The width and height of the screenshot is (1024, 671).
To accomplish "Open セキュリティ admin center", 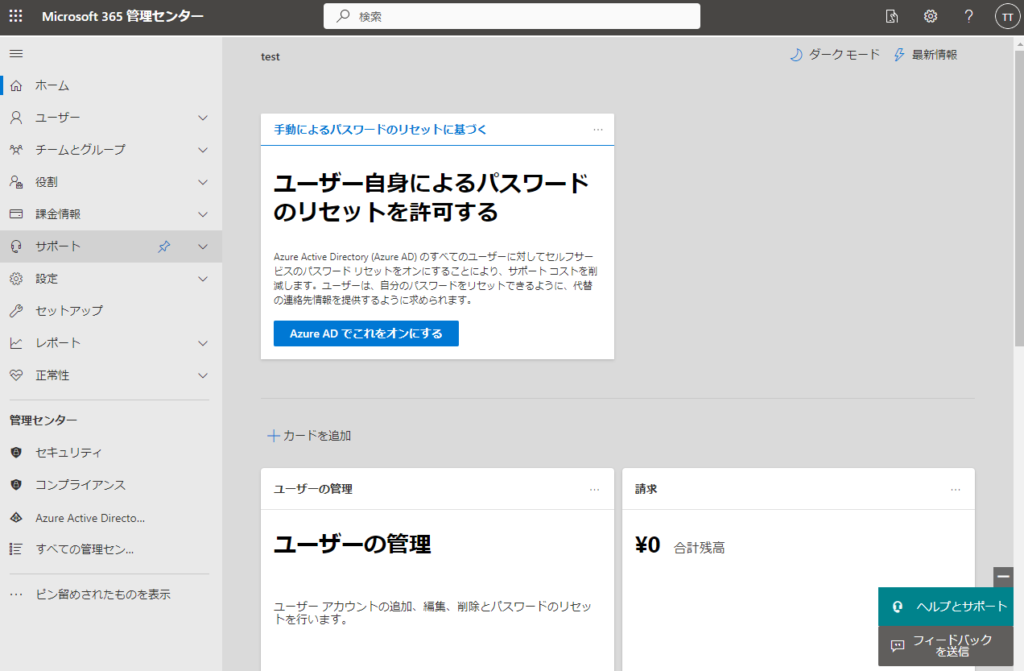I will point(111,452).
